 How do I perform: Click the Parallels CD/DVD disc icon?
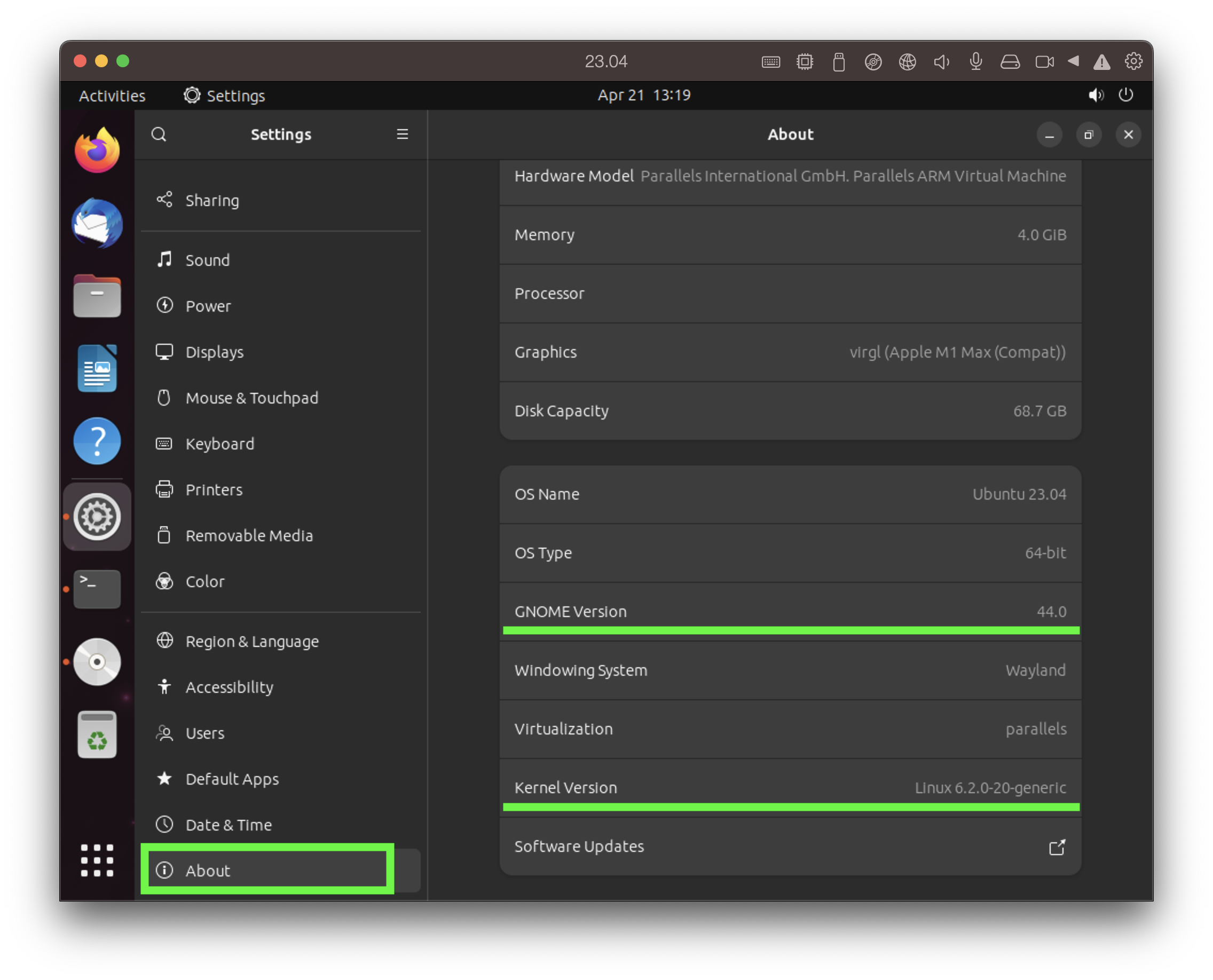(873, 61)
